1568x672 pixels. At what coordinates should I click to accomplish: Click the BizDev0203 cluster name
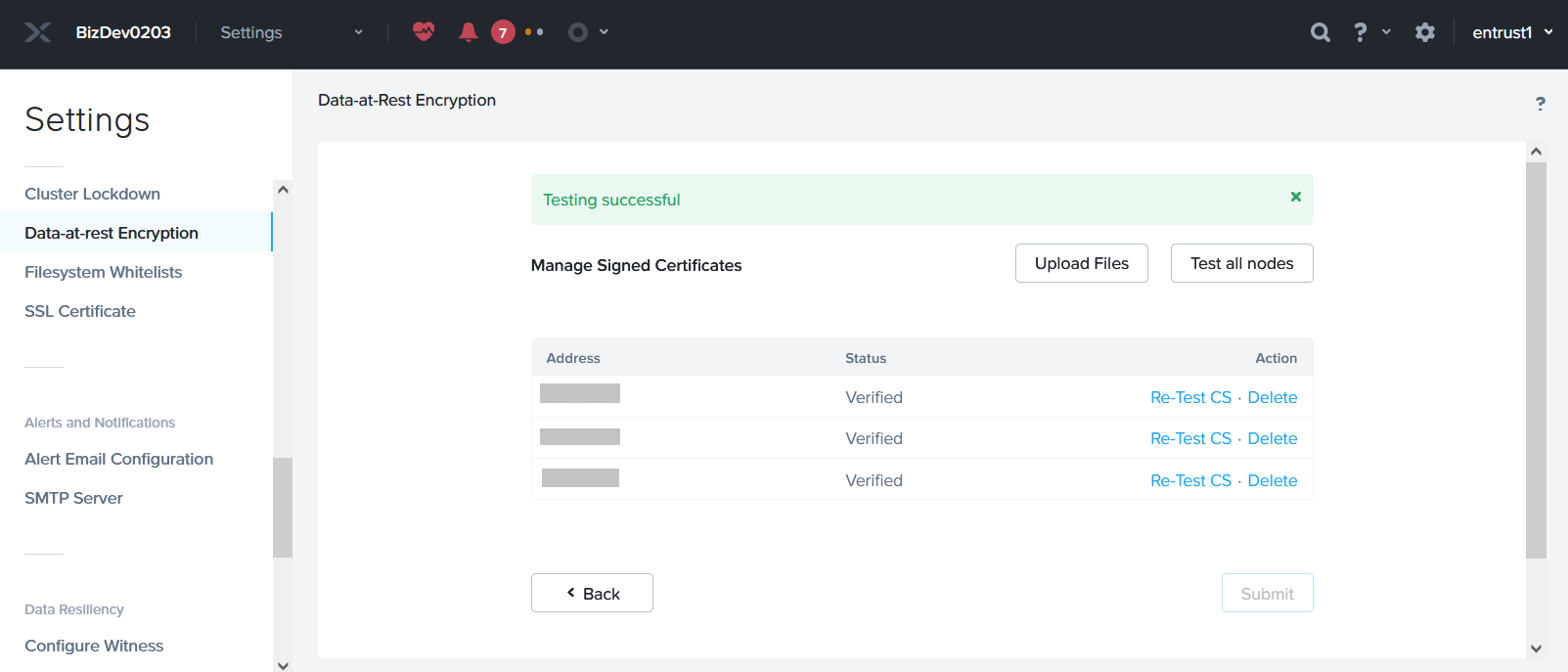tap(123, 32)
